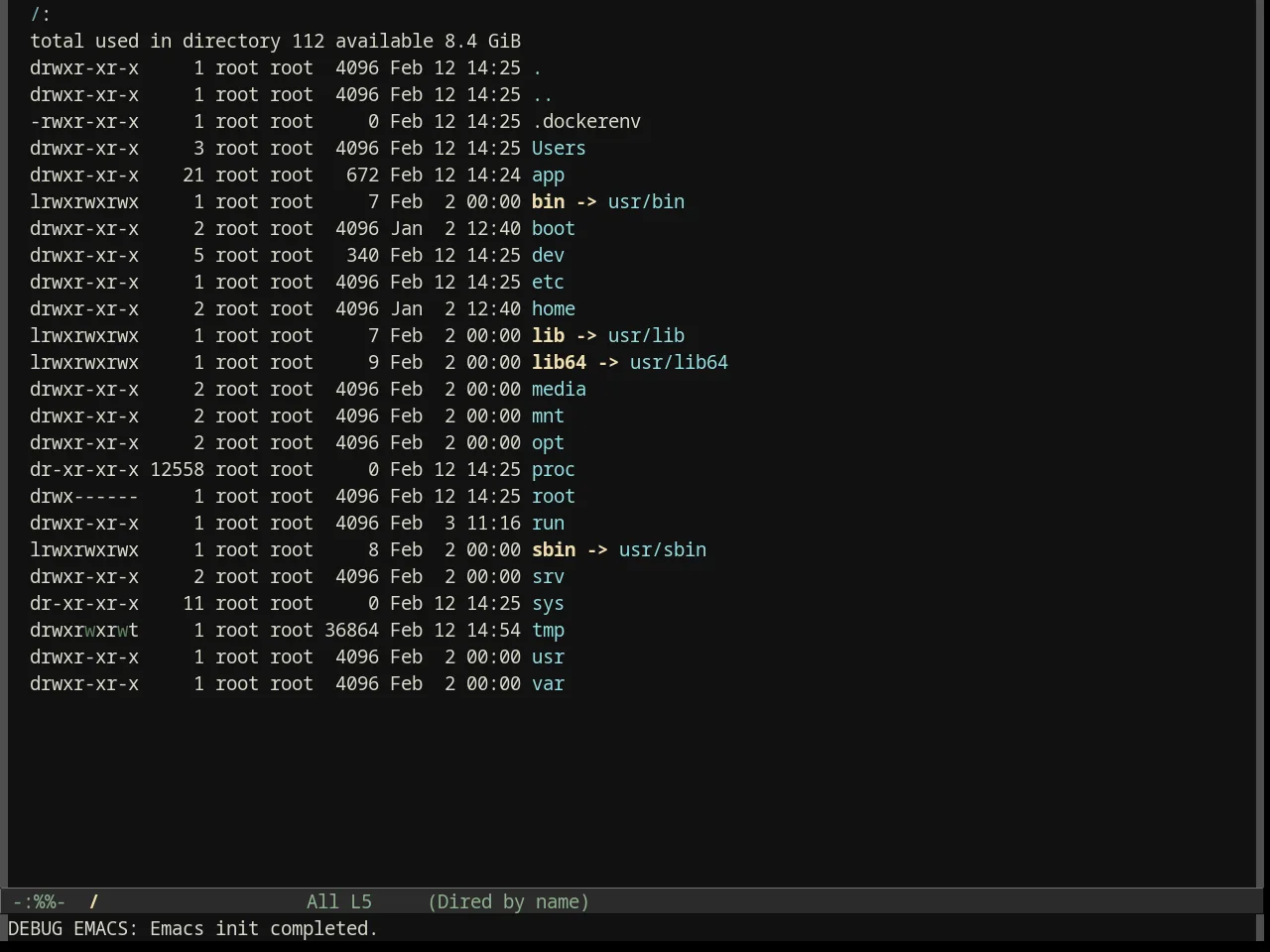Viewport: 1270px width, 952px height.
Task: Click the '-:%%-' mode line status flags
Action: [x=39, y=901]
